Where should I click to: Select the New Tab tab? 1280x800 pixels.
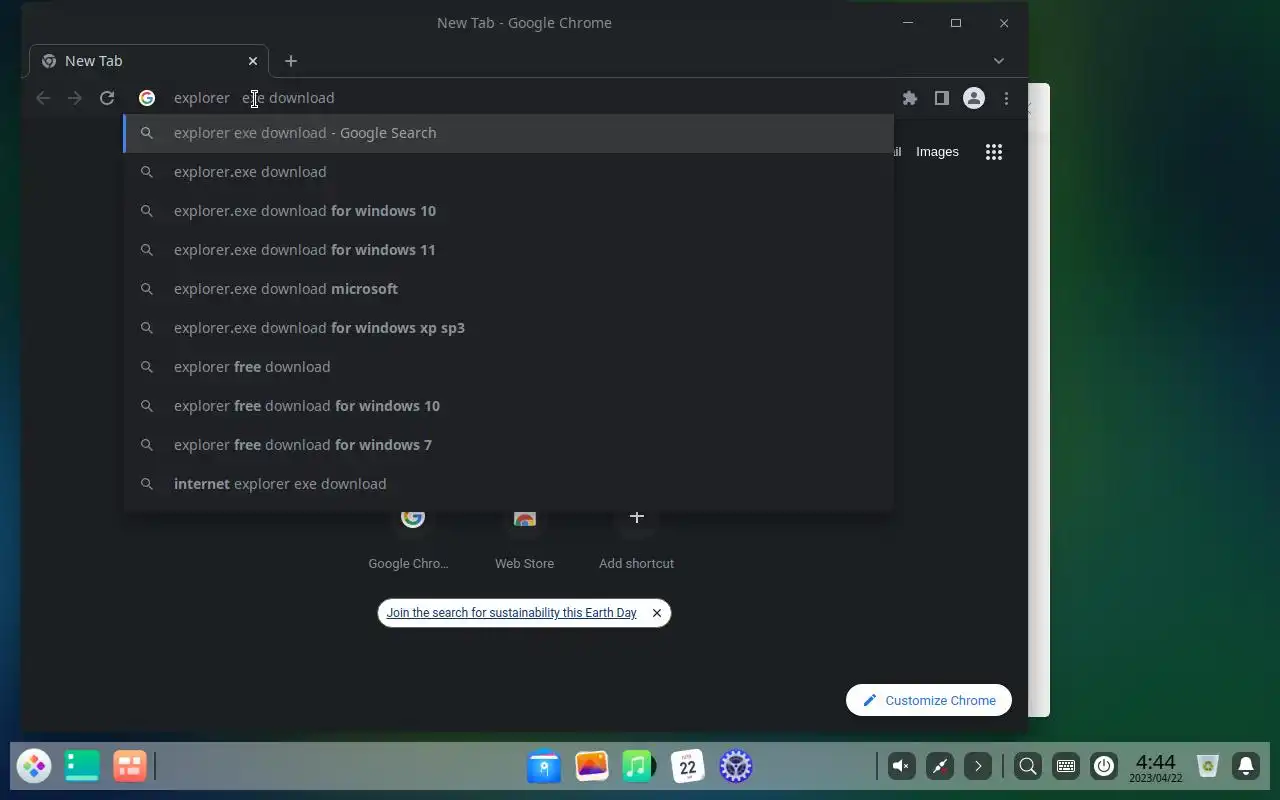148,61
